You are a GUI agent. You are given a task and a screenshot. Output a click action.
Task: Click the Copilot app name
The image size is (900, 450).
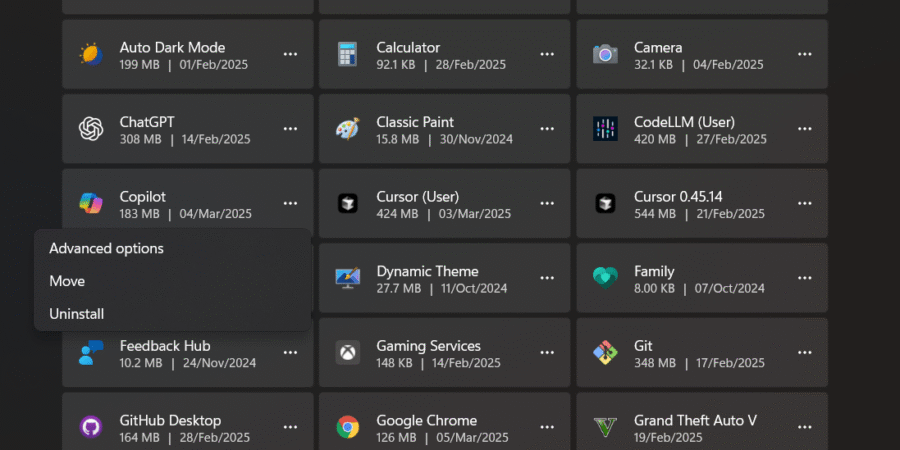pyautogui.click(x=142, y=197)
